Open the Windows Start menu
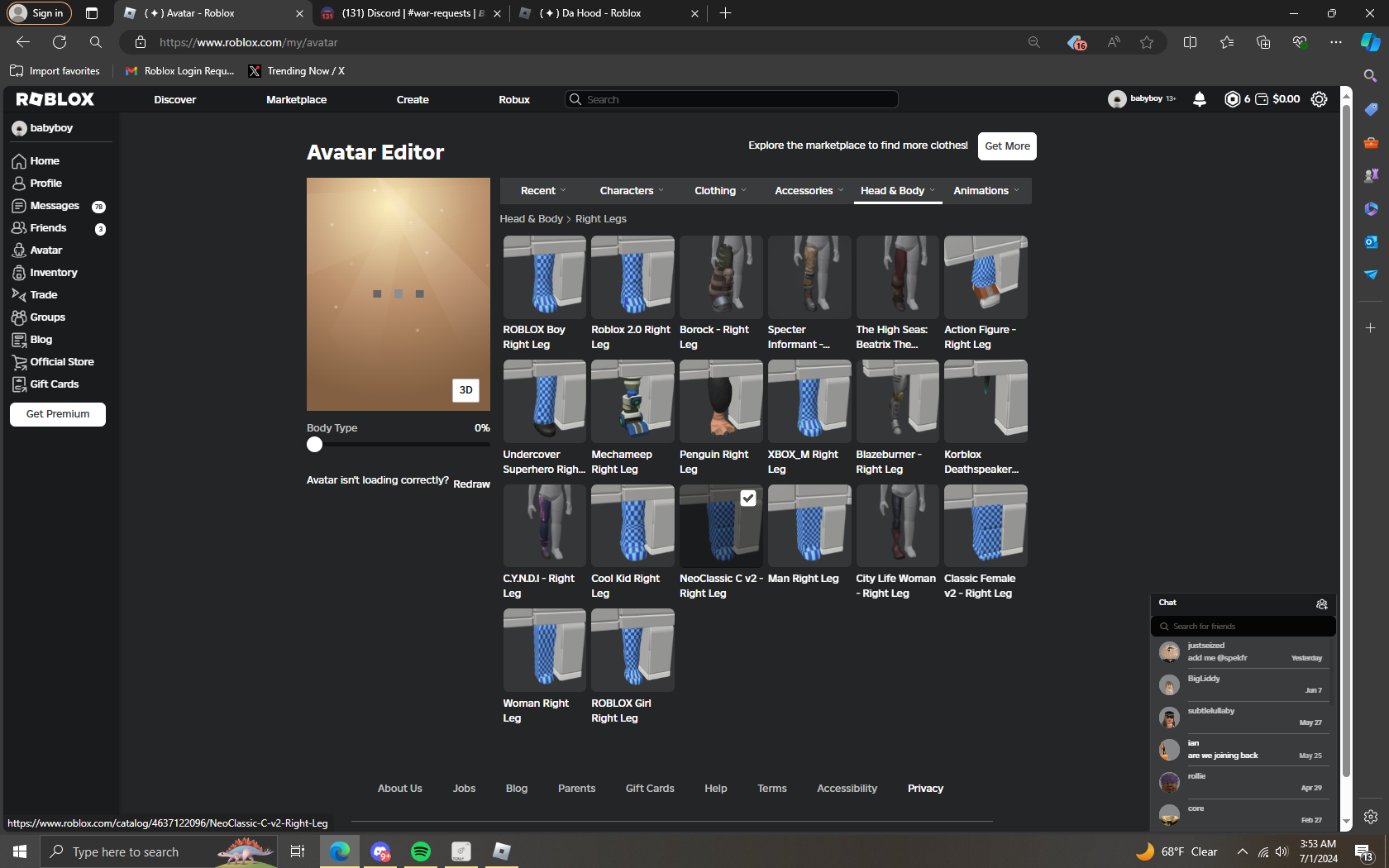 (20, 851)
